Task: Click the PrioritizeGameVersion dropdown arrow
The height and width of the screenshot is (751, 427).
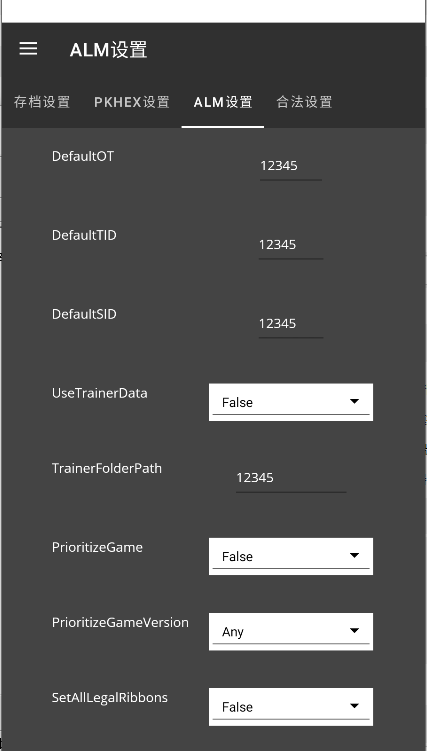Action: (x=354, y=631)
